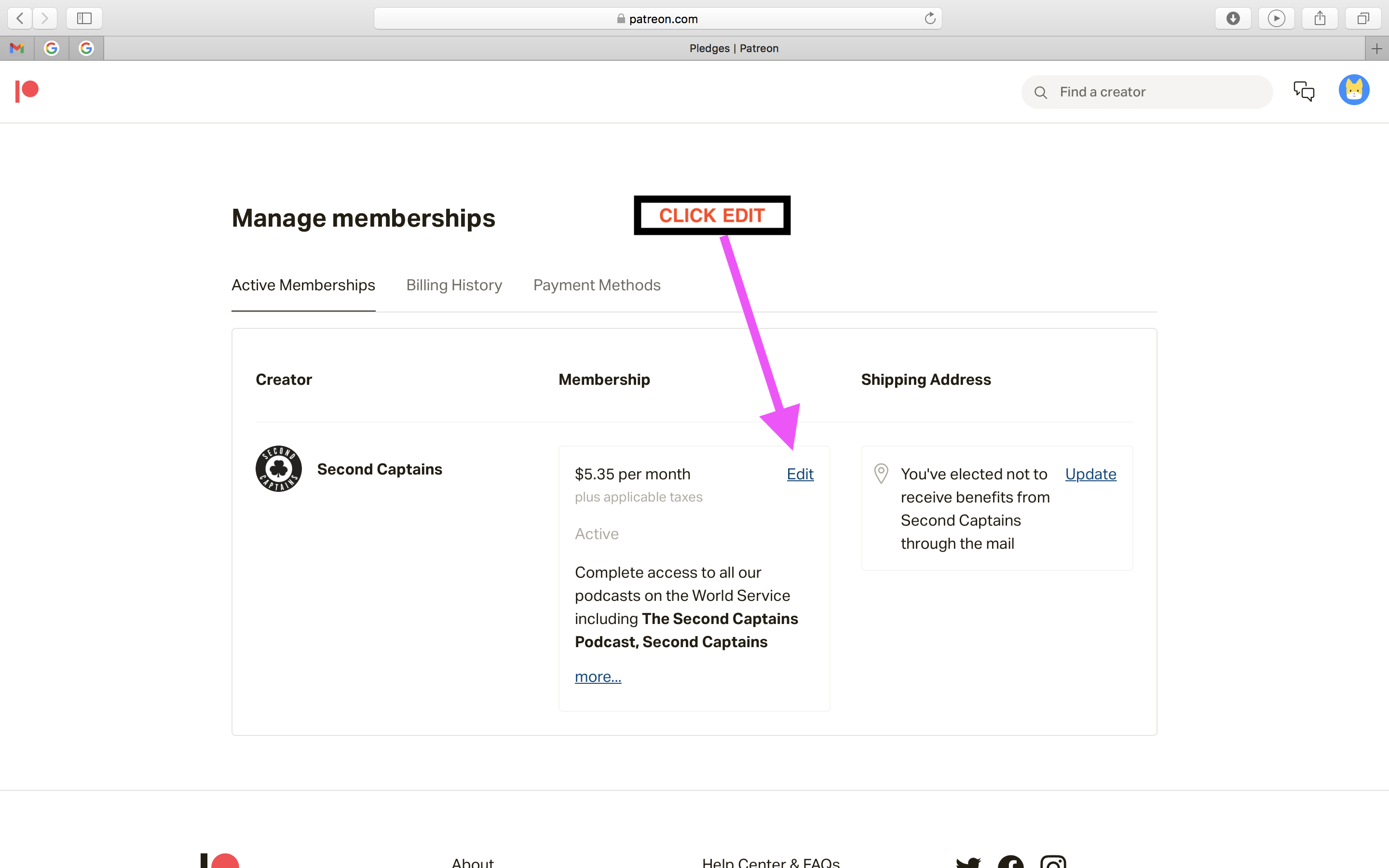Click the Patreon logo in header
This screenshot has width=1389, height=868.
tap(27, 91)
